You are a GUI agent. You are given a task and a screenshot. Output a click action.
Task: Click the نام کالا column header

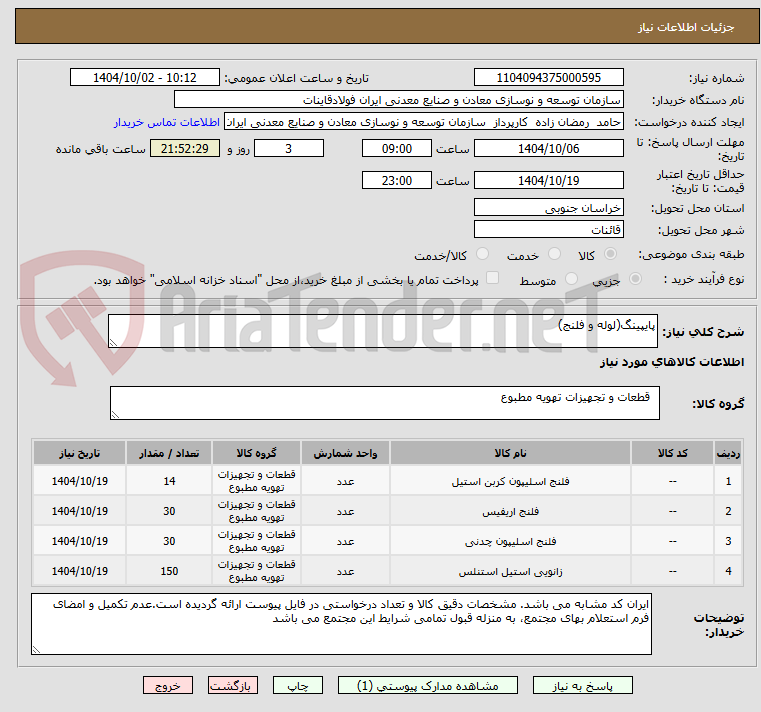[x=510, y=453]
